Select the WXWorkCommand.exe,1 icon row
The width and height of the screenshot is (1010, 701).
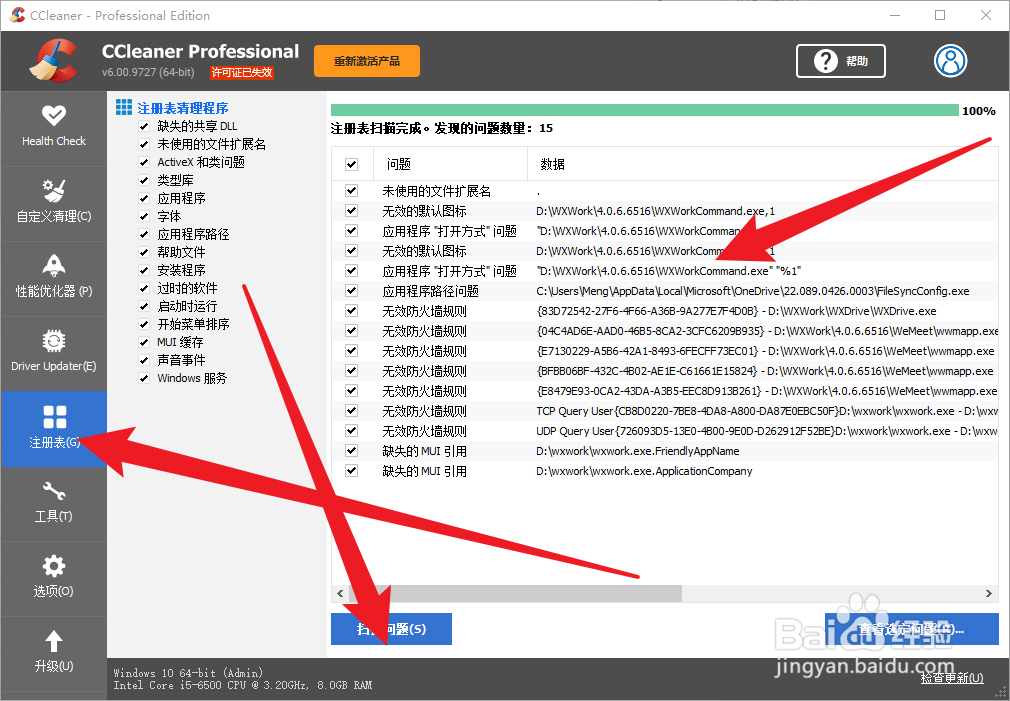coord(665,211)
